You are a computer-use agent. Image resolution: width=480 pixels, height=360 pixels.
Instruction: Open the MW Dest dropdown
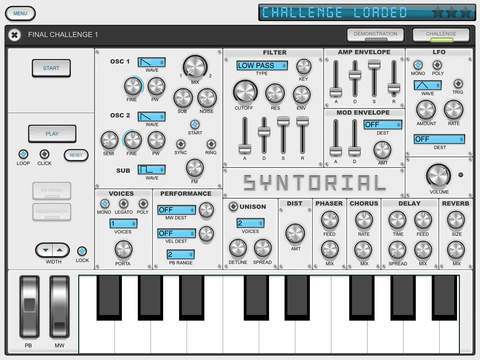(177, 210)
